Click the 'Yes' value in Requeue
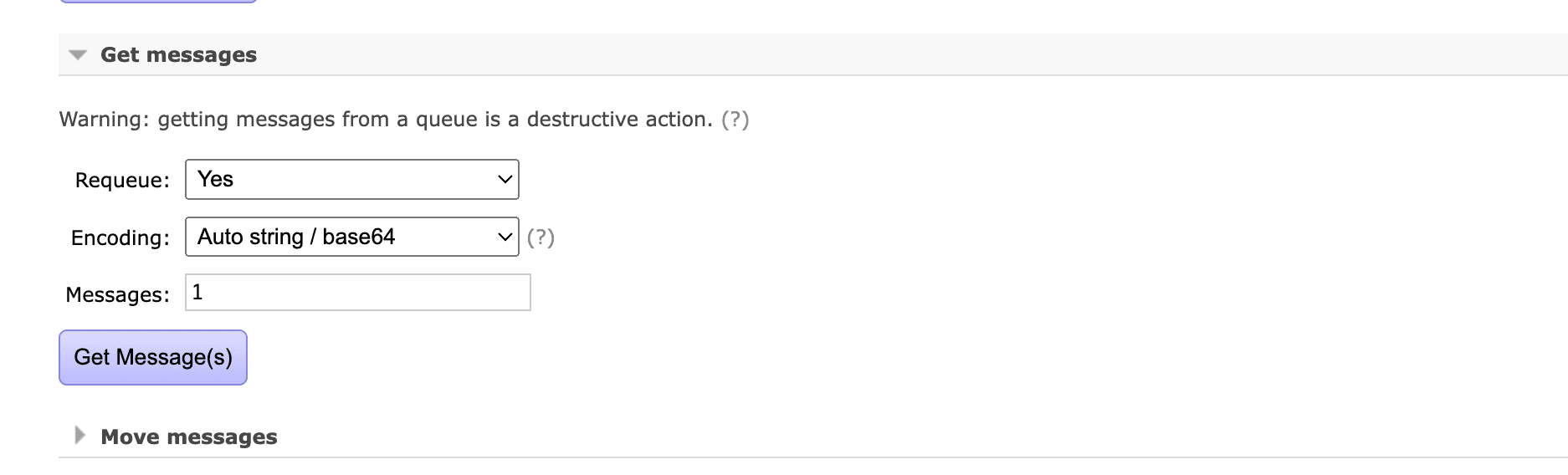Viewport: 1568px width, 475px height. click(216, 180)
